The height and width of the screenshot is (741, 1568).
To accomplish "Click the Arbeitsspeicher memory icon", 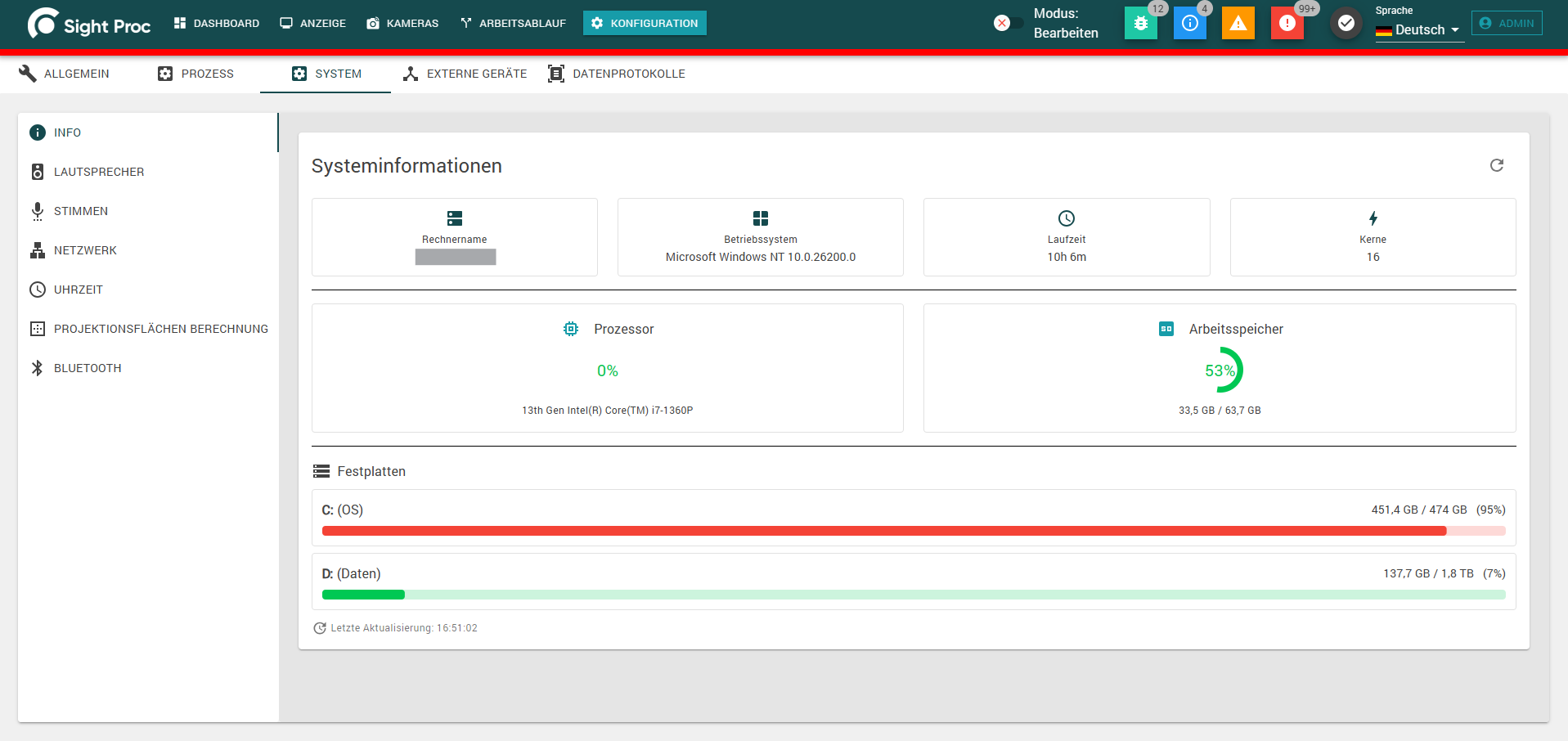I will (1166, 329).
